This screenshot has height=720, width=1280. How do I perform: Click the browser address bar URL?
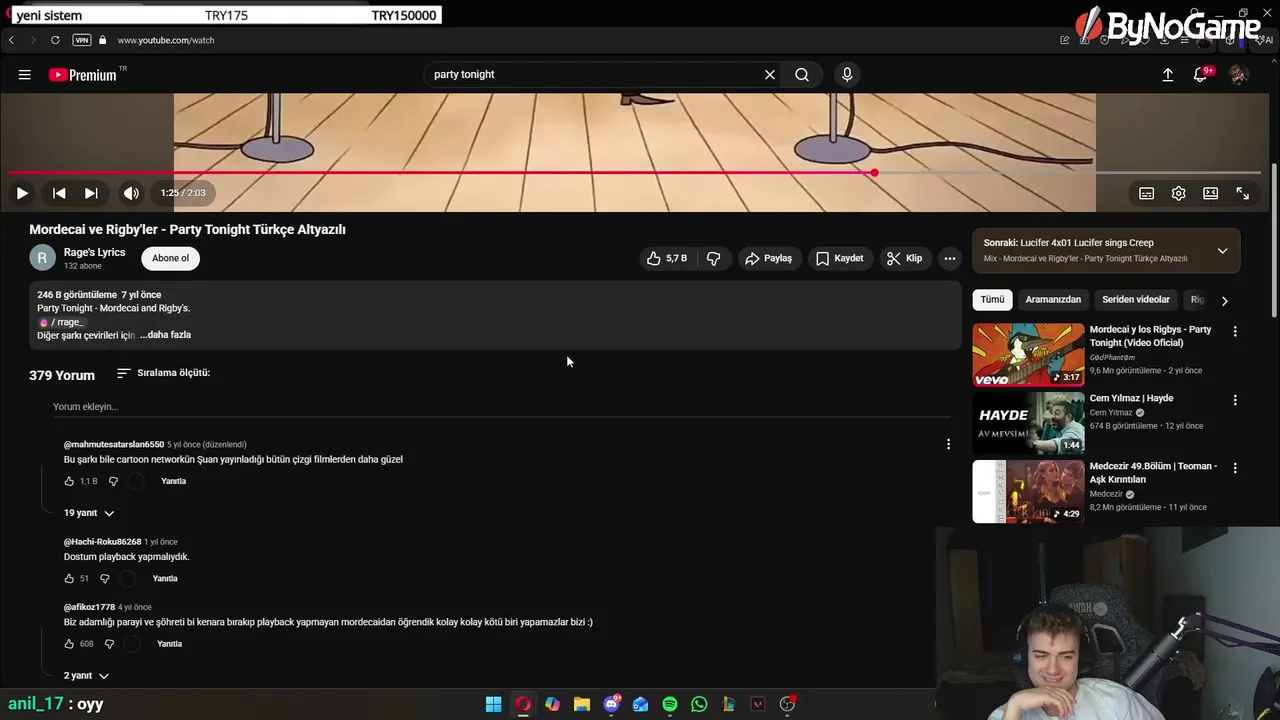(x=166, y=40)
